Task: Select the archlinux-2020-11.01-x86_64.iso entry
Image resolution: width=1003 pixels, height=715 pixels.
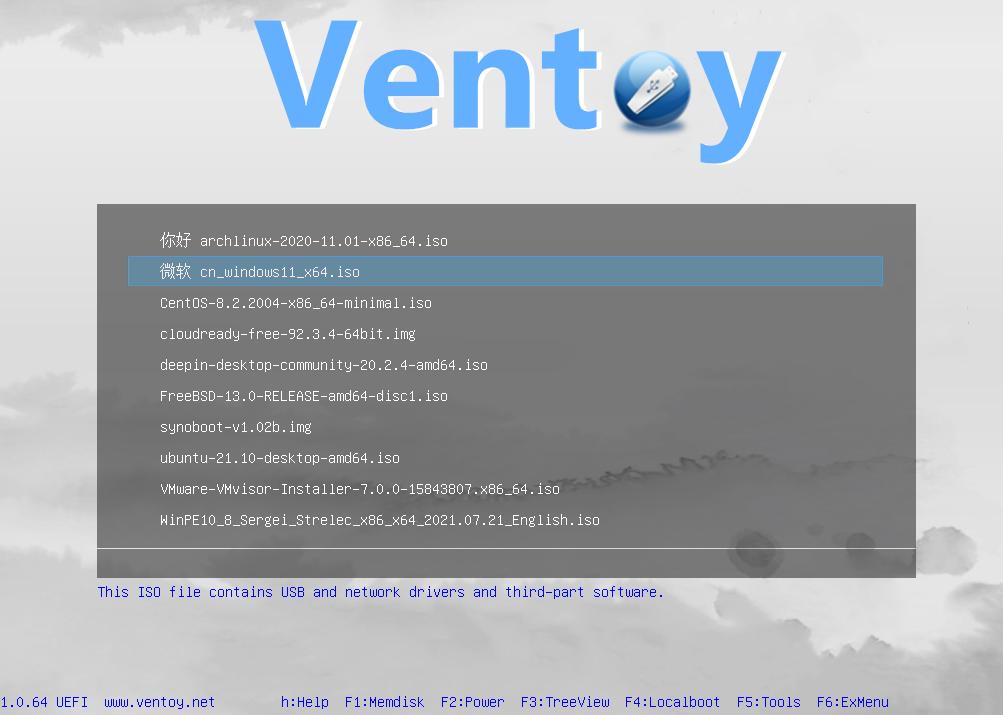Action: 303,240
